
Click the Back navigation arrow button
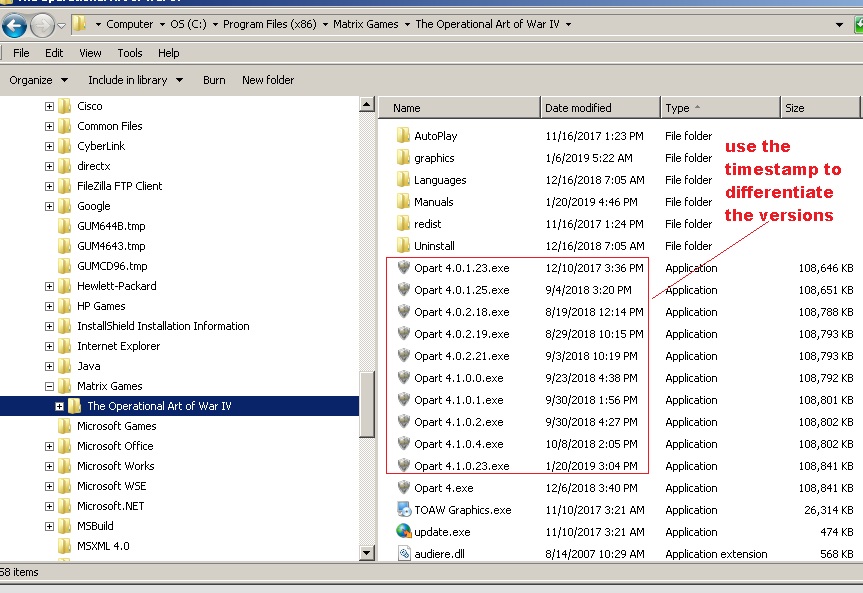point(15,24)
